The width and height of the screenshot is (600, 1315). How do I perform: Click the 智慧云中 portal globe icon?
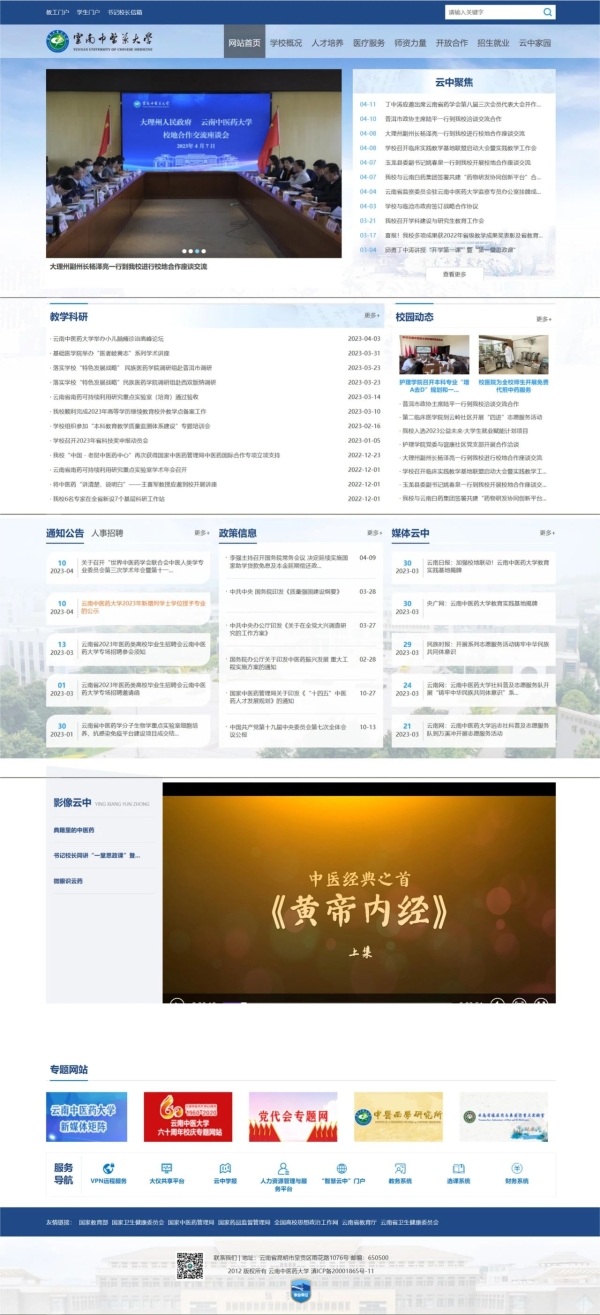341,1168
